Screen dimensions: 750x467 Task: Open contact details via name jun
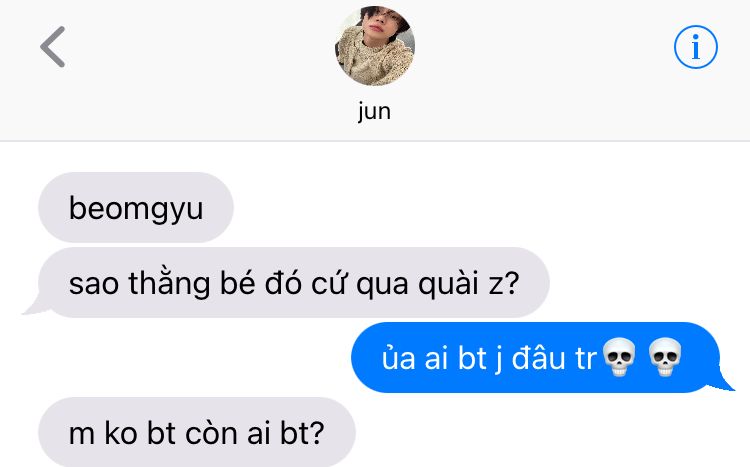pos(375,111)
